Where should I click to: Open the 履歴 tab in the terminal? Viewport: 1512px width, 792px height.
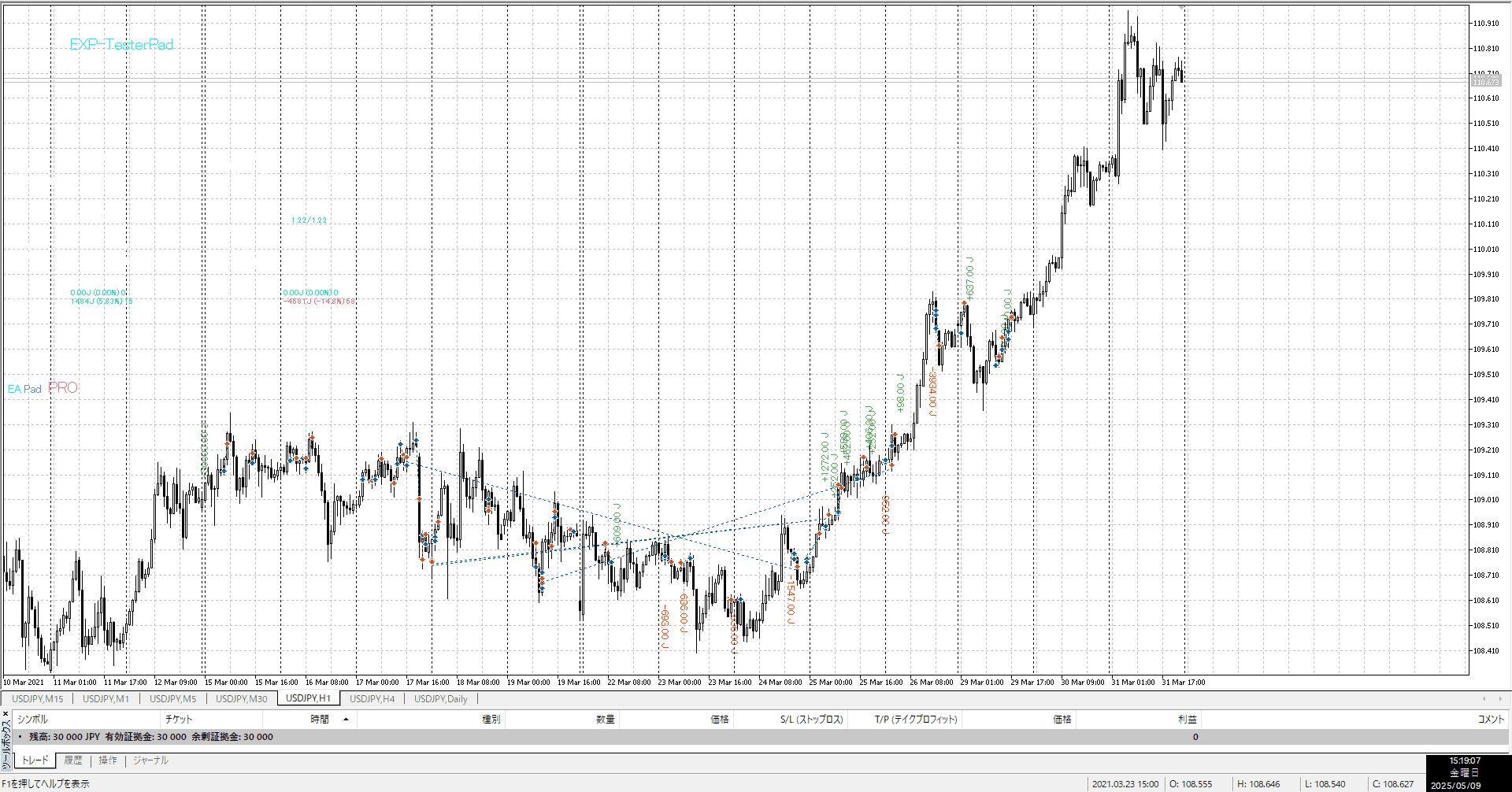tap(73, 761)
